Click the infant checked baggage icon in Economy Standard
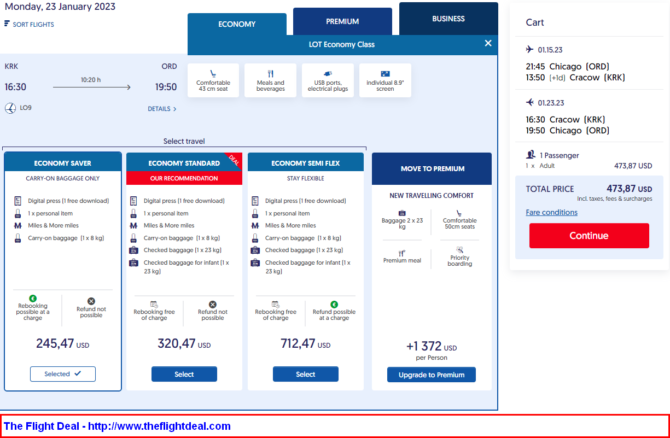670x438 pixels. (134, 262)
